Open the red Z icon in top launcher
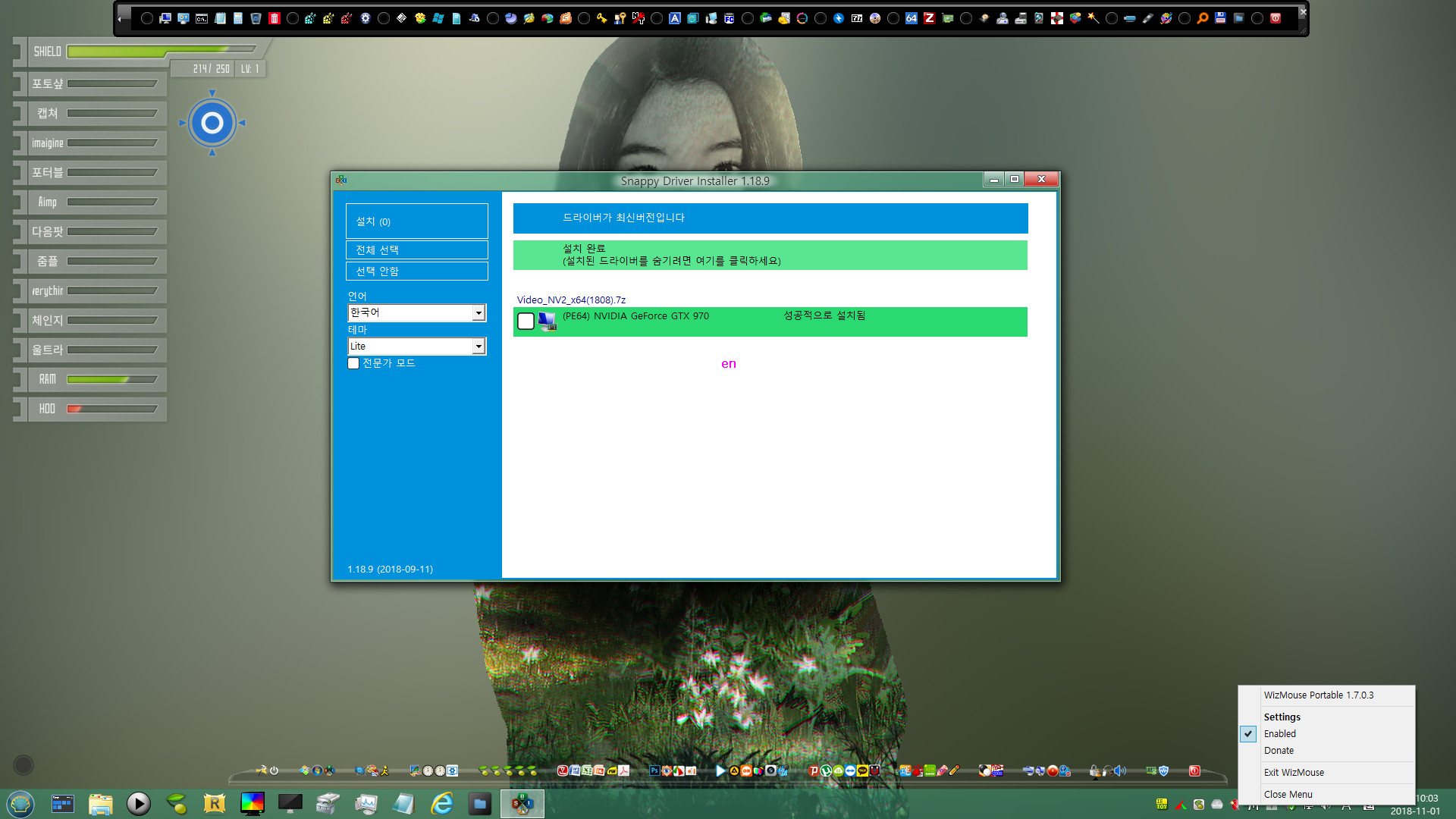This screenshot has height=819, width=1456. 929,18
